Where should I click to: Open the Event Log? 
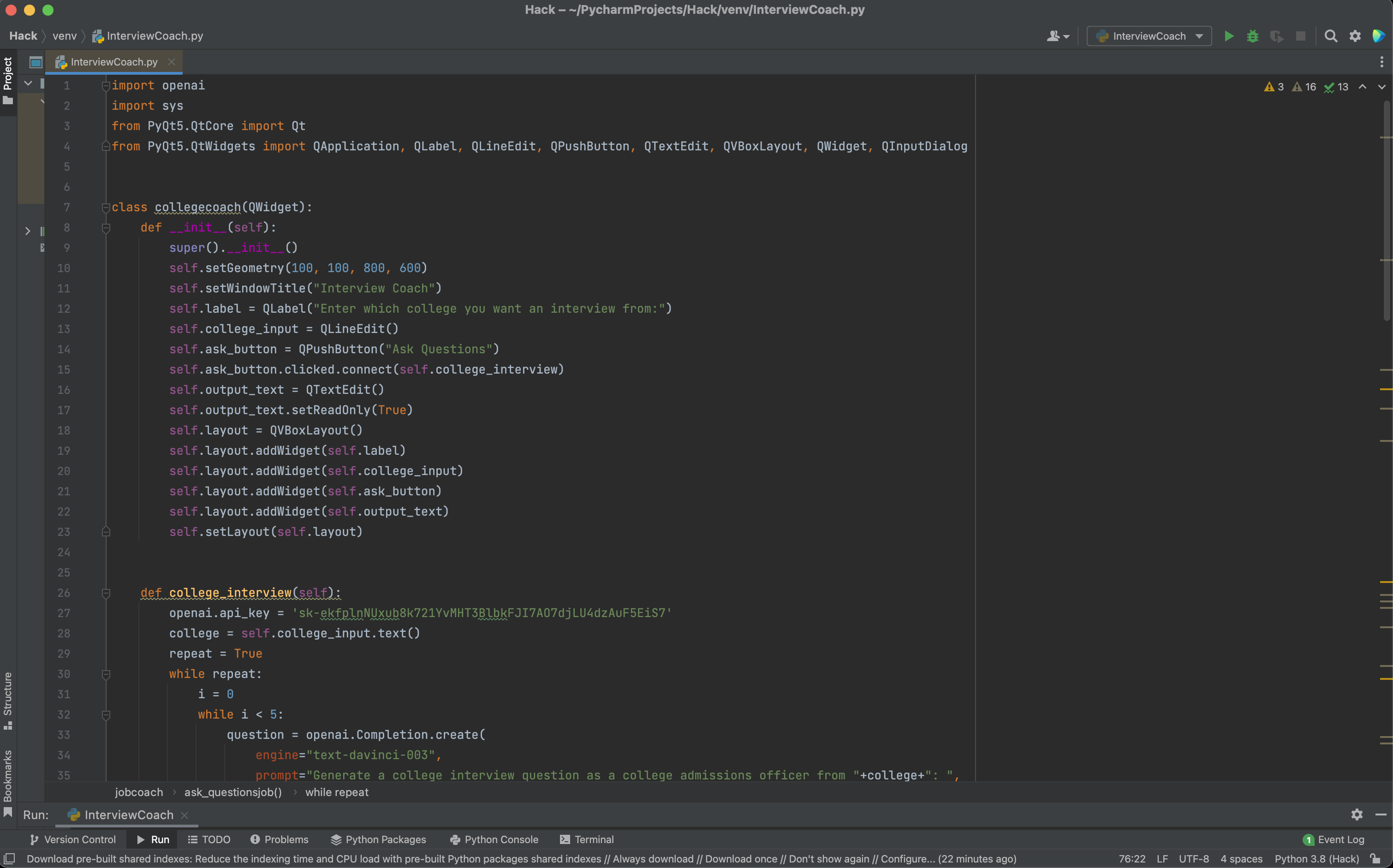pyautogui.click(x=1333, y=839)
